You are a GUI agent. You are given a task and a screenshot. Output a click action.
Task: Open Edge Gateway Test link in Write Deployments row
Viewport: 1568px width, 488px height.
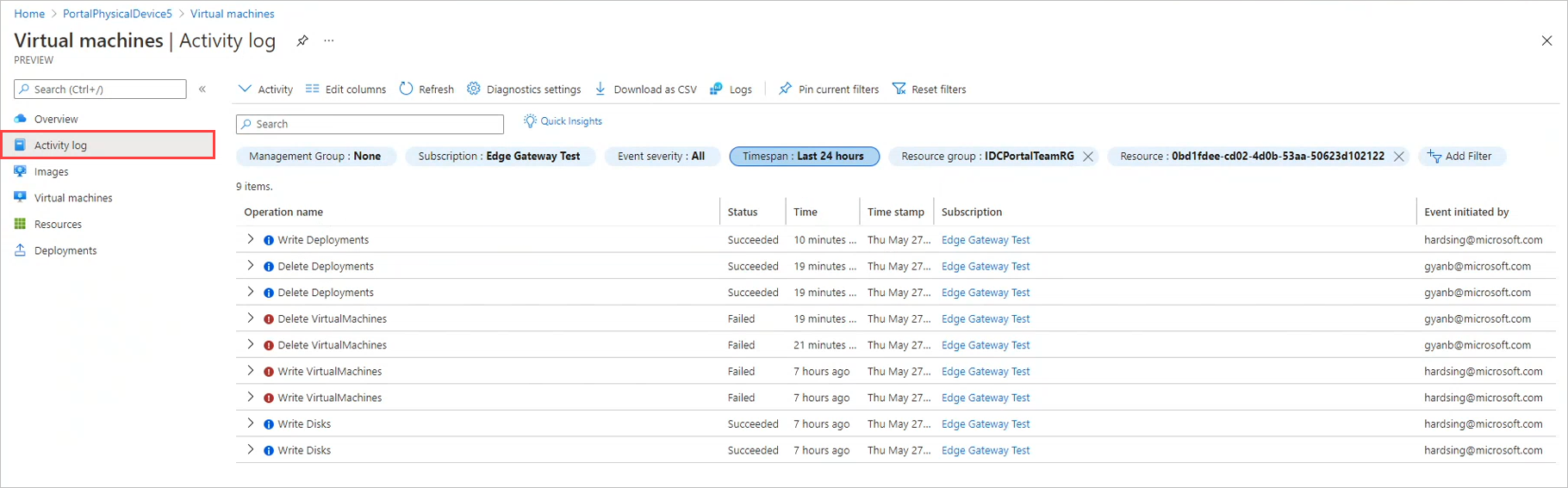click(x=986, y=240)
